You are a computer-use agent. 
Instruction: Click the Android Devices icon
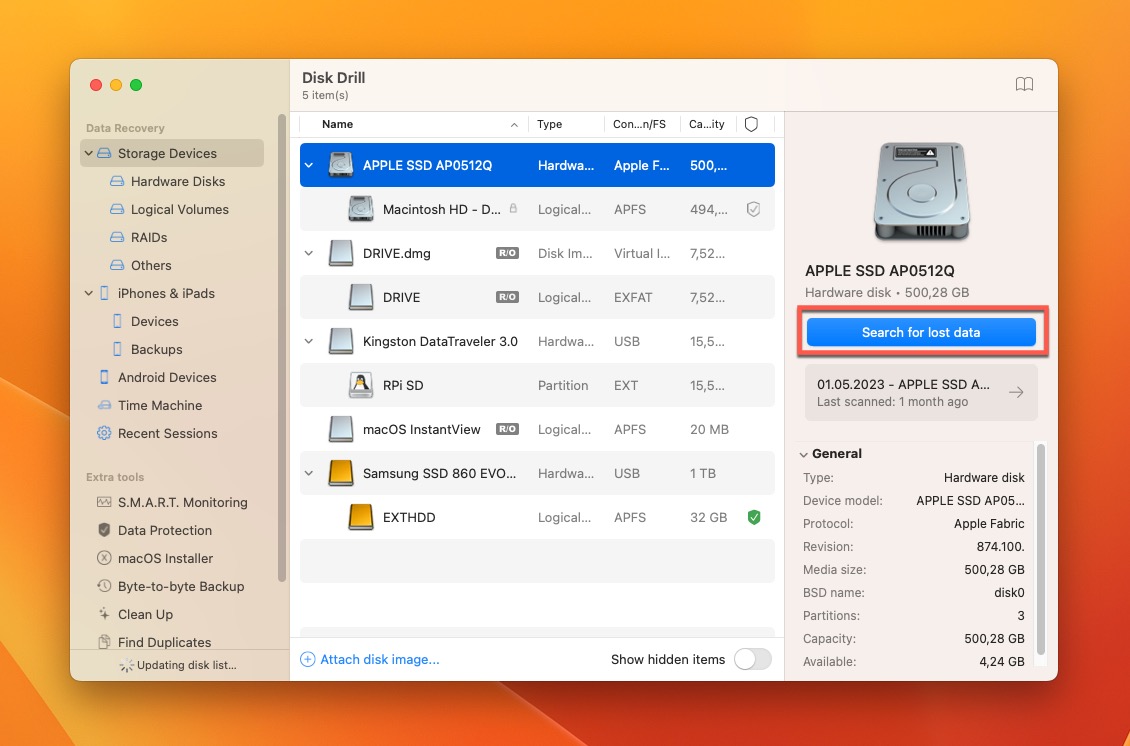tap(104, 377)
